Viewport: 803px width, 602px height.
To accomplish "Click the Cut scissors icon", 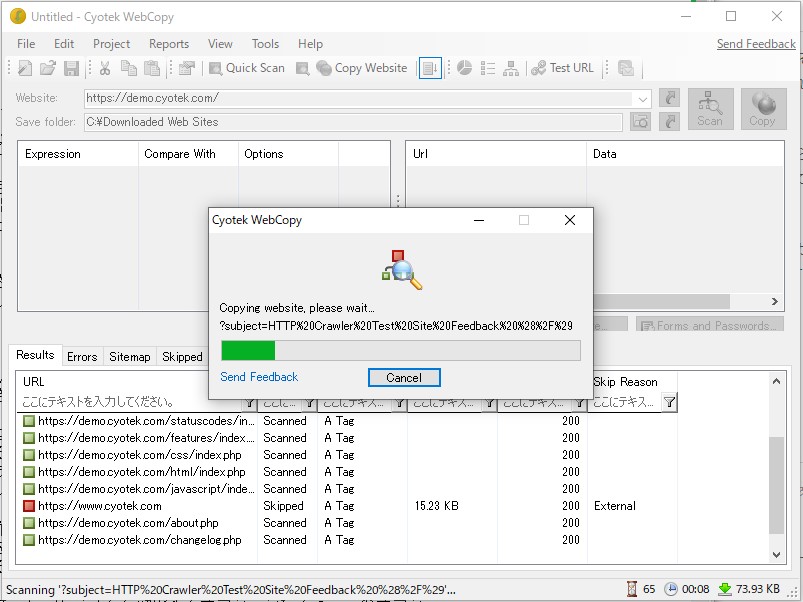I will (x=105, y=68).
